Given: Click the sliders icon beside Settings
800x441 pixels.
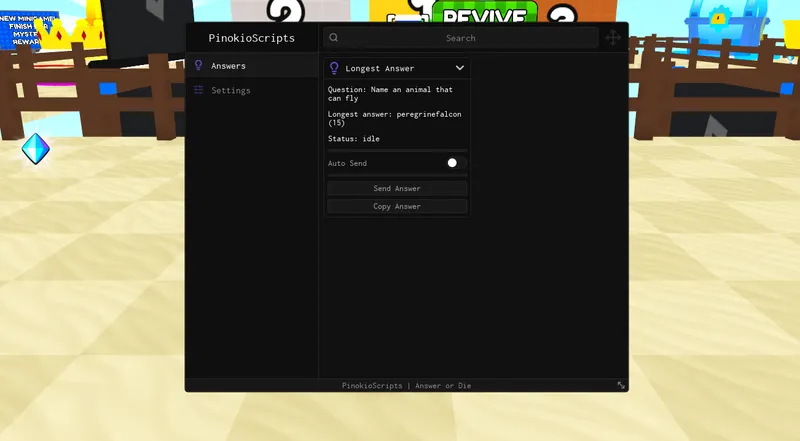Looking at the screenshot, I should tap(198, 90).
